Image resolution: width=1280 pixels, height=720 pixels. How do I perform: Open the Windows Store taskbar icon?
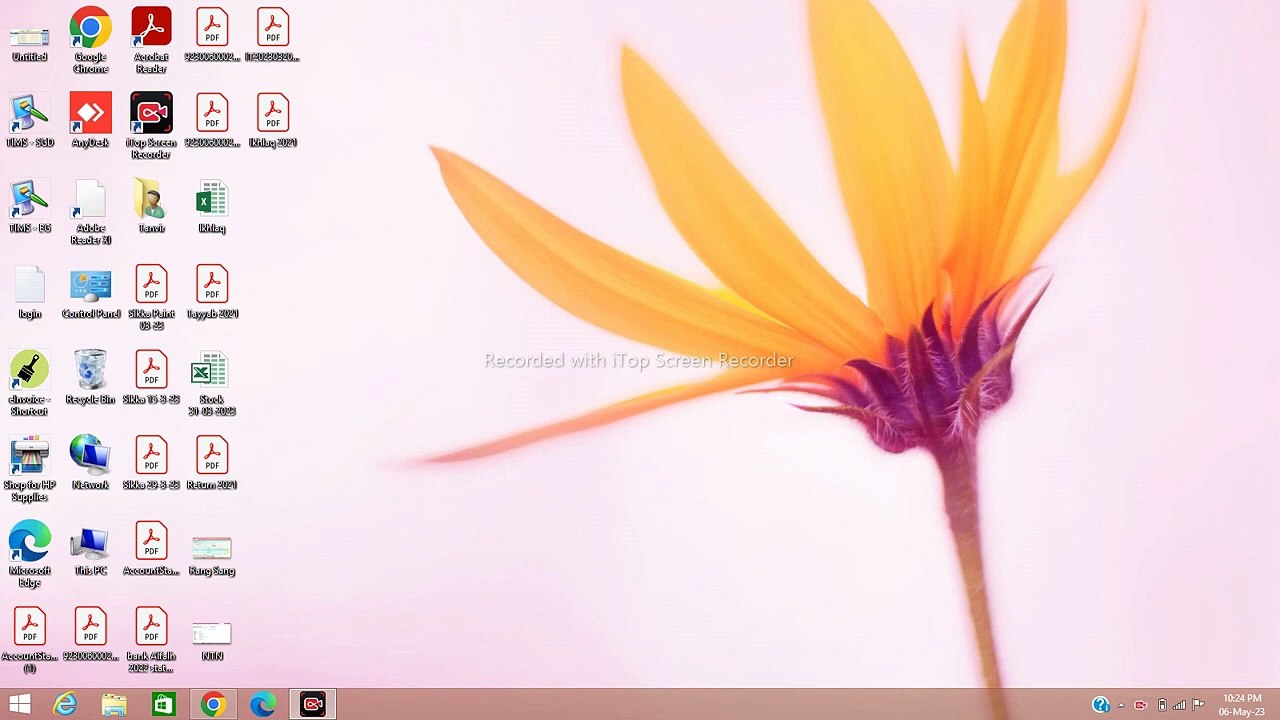click(x=163, y=705)
